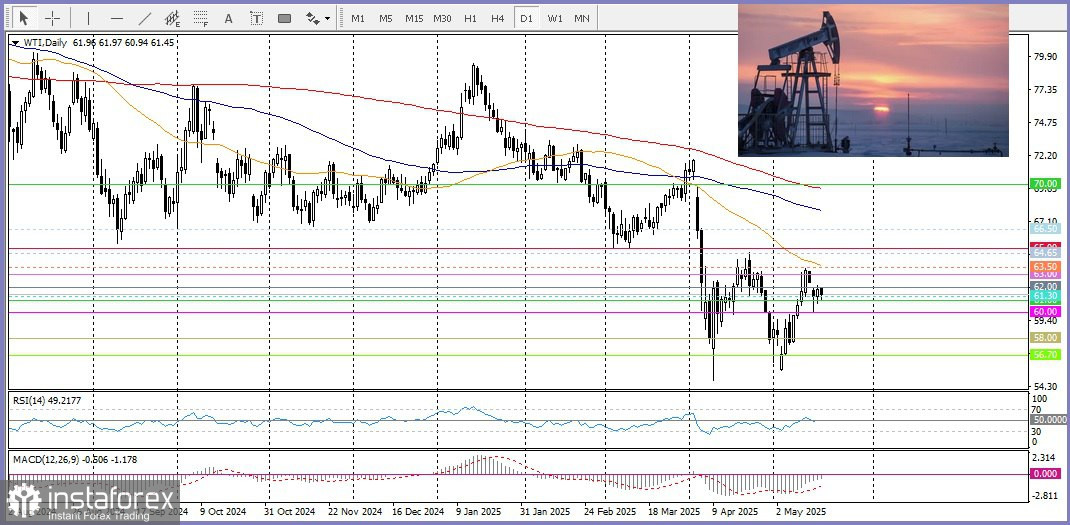Click the MACD 0.000 level label
Image resolution: width=1070 pixels, height=525 pixels.
point(1047,473)
